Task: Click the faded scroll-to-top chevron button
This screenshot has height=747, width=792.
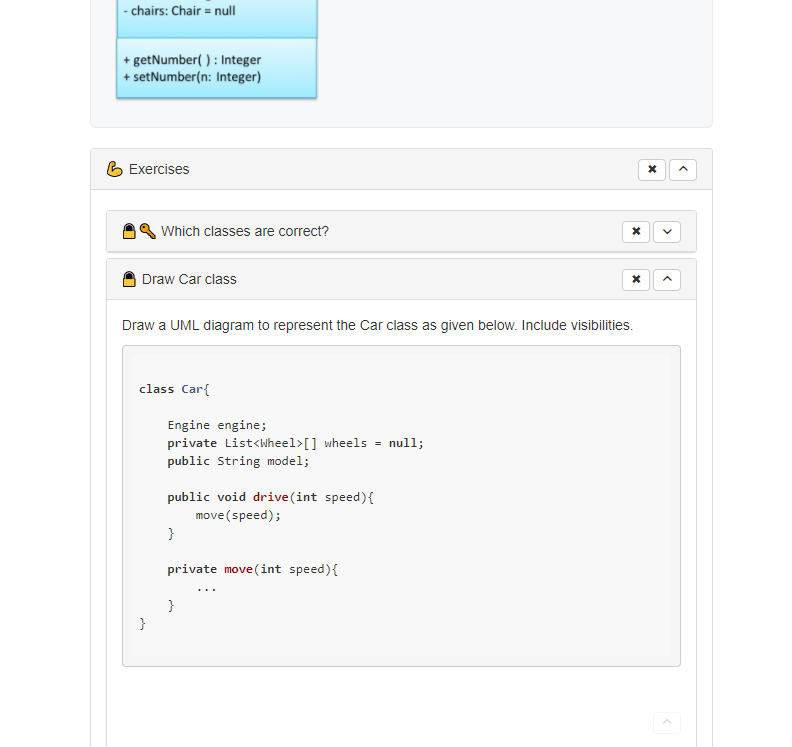Action: tap(667, 723)
